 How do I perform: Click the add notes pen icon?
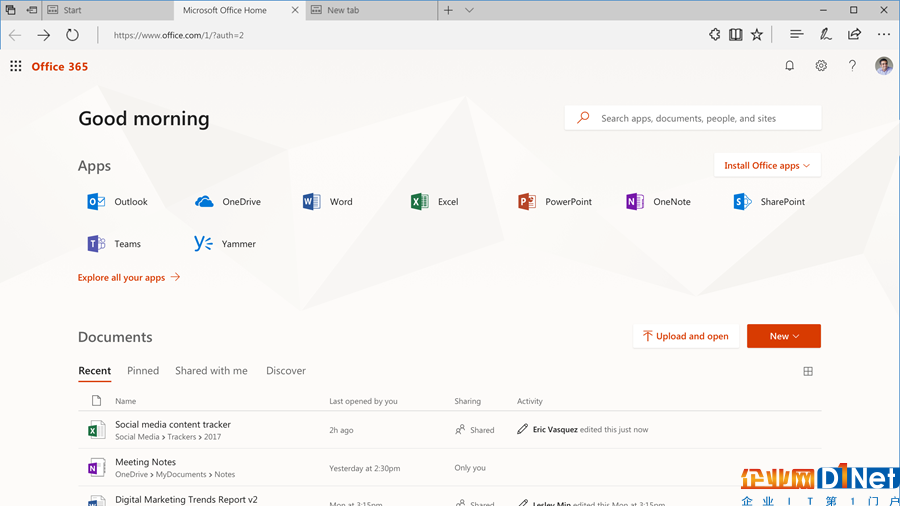(825, 34)
